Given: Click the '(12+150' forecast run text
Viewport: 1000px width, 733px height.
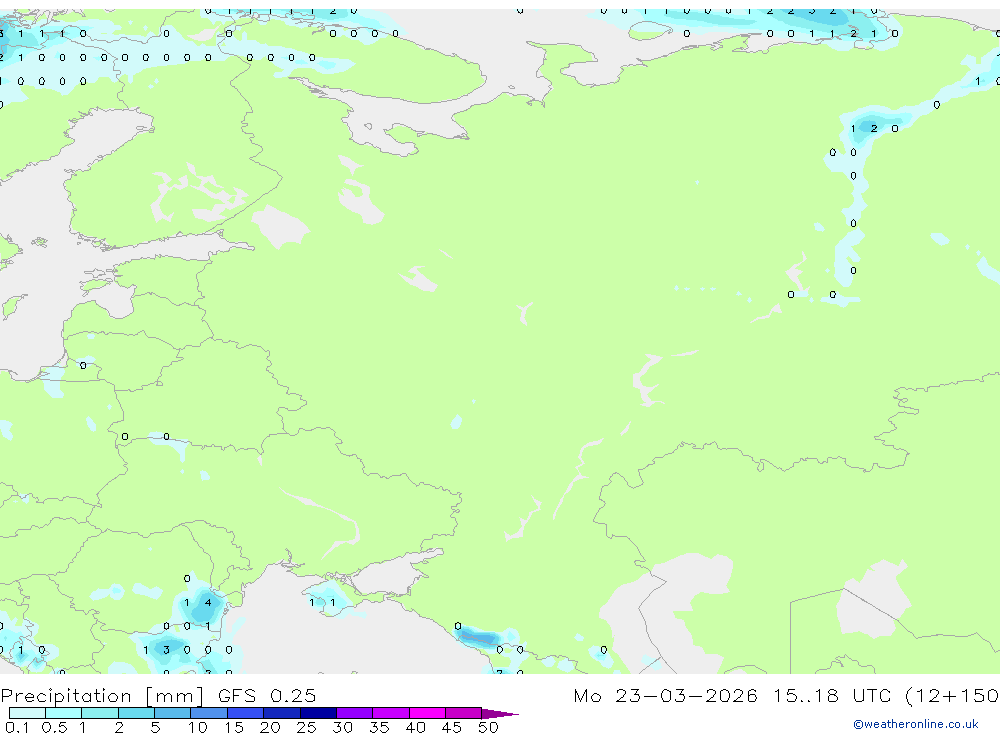Looking at the screenshot, I should click(952, 696).
